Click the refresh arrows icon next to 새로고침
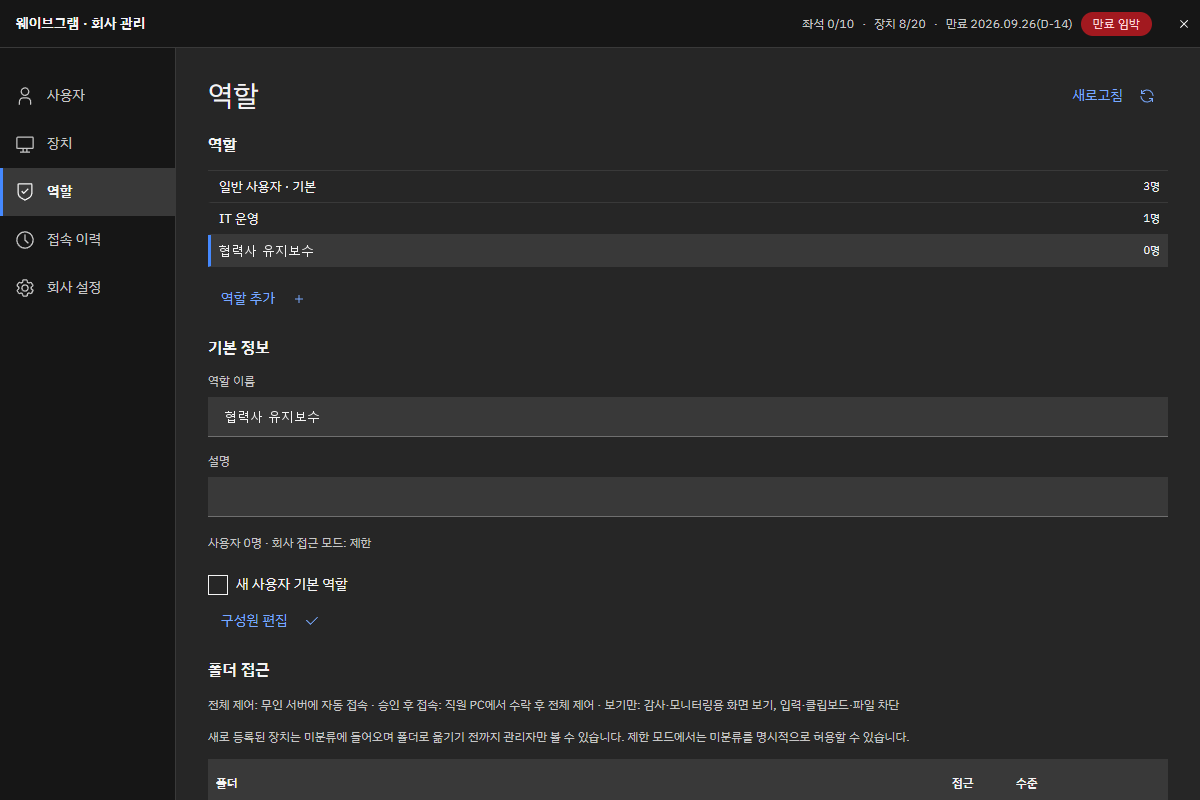 click(x=1147, y=96)
